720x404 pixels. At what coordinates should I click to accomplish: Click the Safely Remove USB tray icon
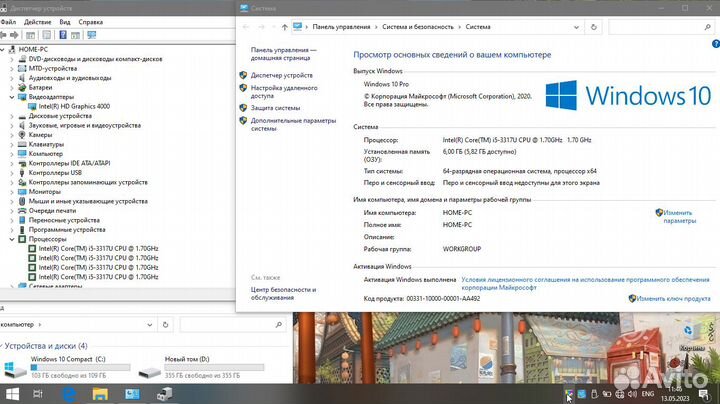(x=594, y=394)
